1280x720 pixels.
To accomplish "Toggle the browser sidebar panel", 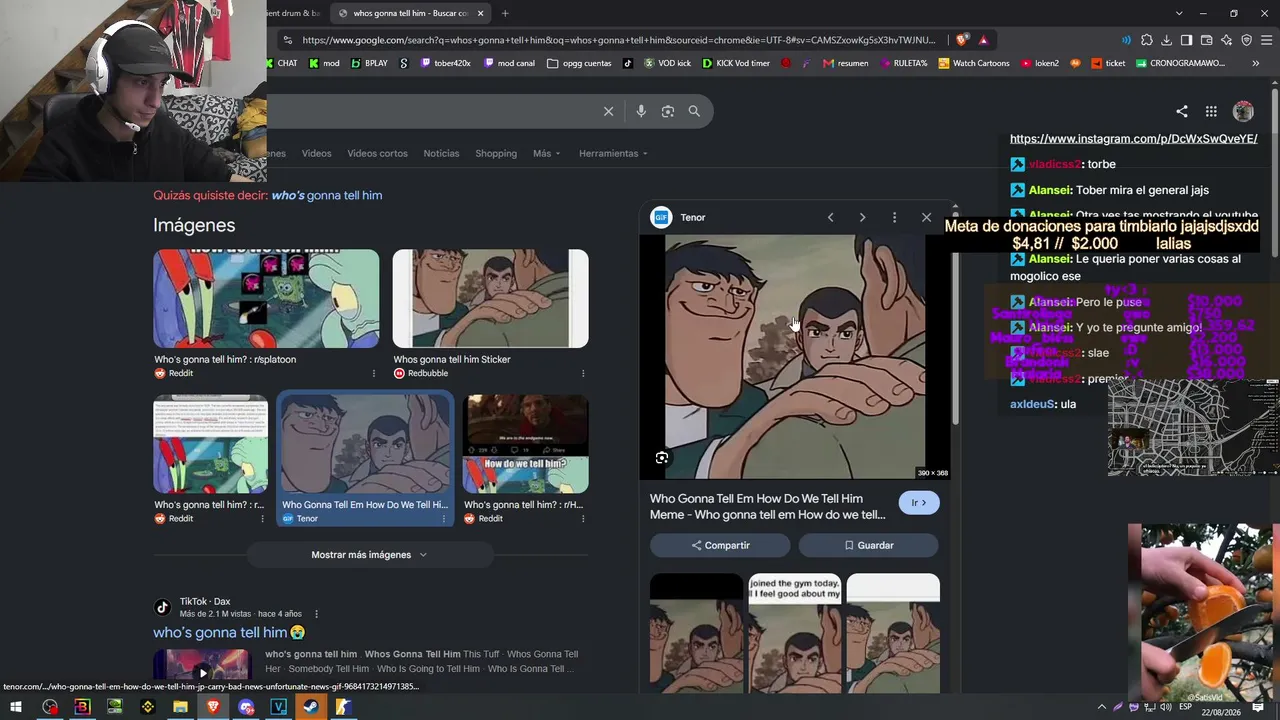I will pyautogui.click(x=1186, y=40).
